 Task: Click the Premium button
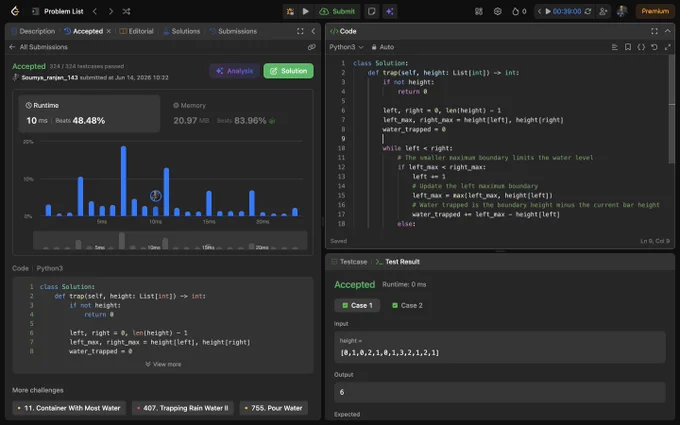point(655,11)
